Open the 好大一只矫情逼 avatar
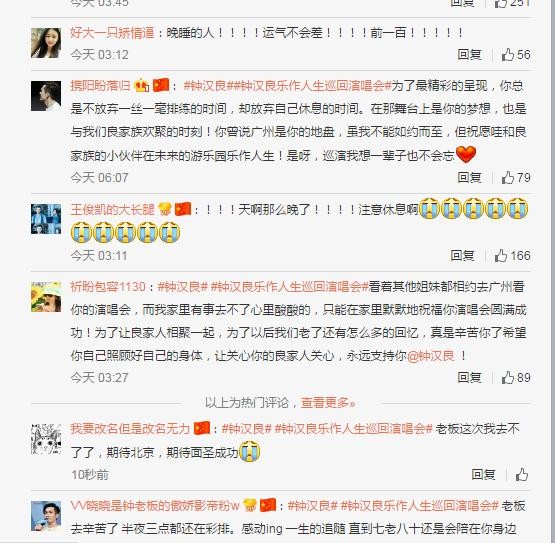Viewport: 555px width, 543px height. point(46,43)
